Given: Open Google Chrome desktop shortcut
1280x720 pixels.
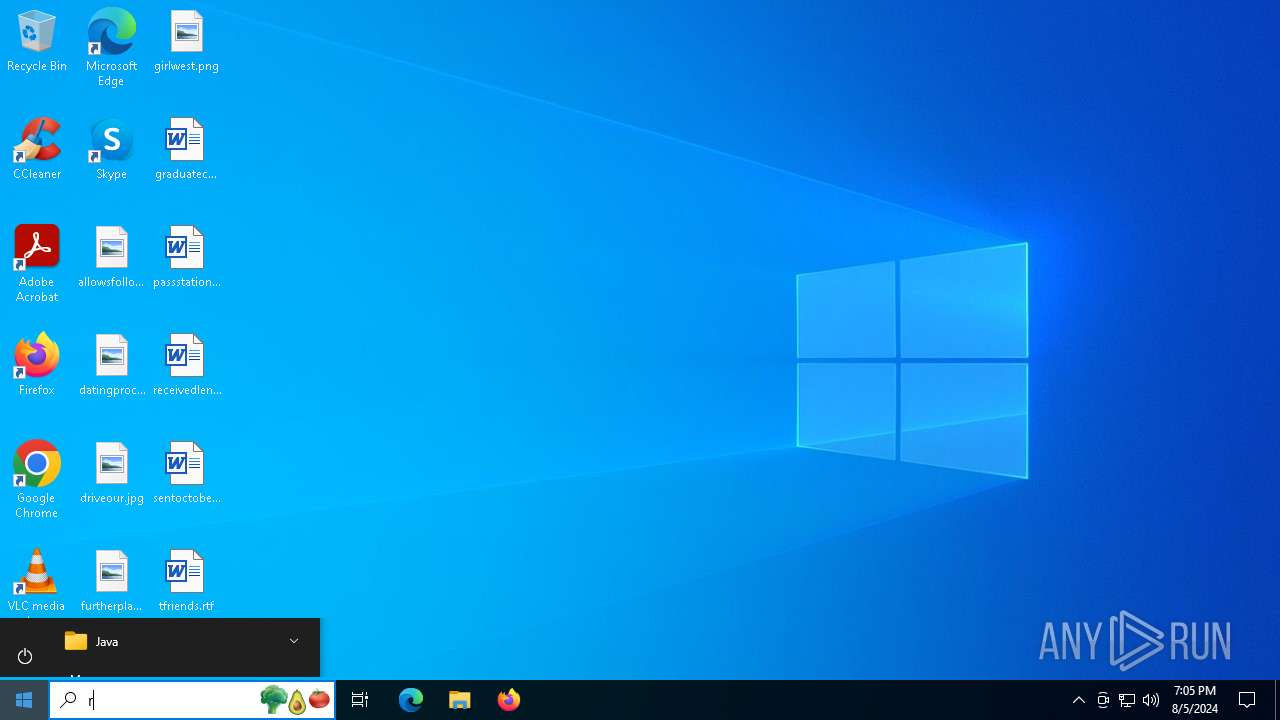Looking at the screenshot, I should (x=37, y=480).
